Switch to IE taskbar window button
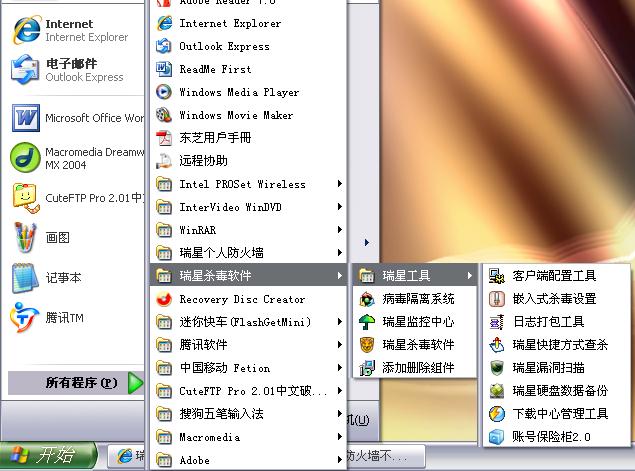 coord(128,456)
